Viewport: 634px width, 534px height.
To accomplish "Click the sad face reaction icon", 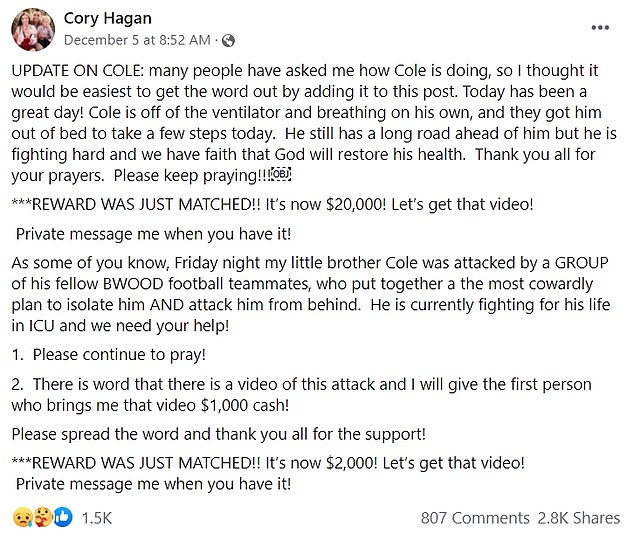I will coord(23,517).
